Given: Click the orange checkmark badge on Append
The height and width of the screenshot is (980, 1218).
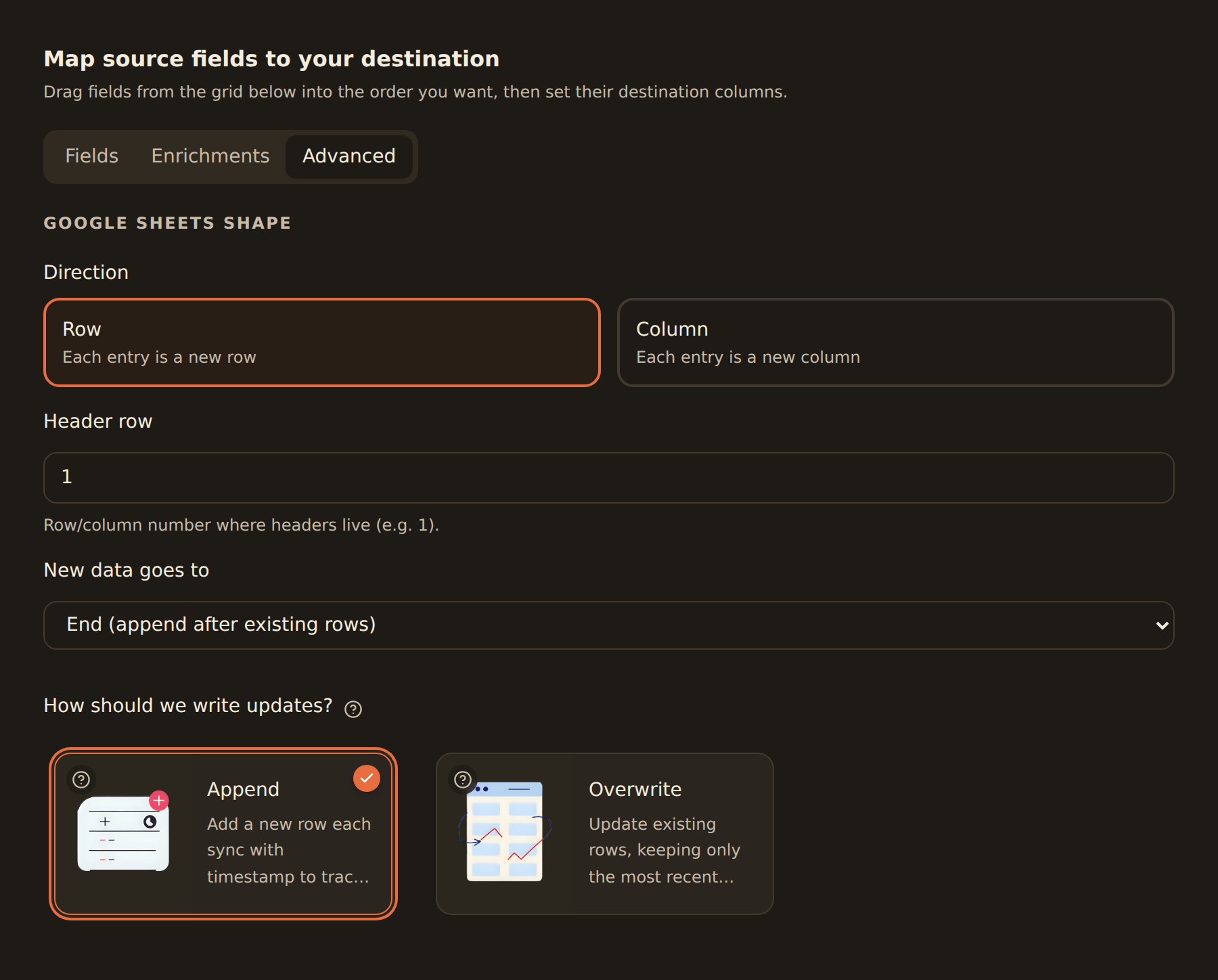Looking at the screenshot, I should coord(366,778).
